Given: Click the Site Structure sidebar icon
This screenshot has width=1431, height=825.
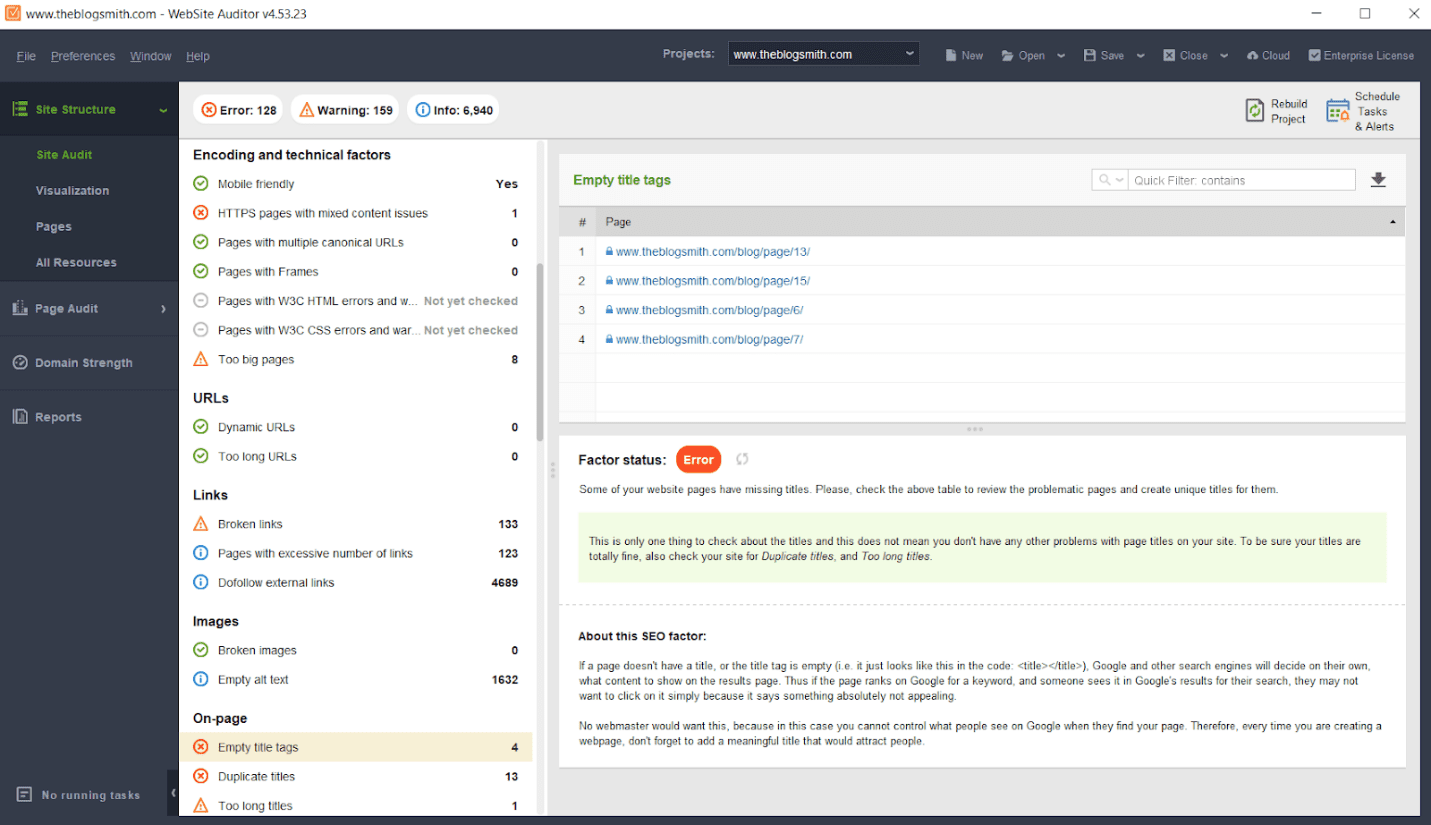Looking at the screenshot, I should 19,109.
